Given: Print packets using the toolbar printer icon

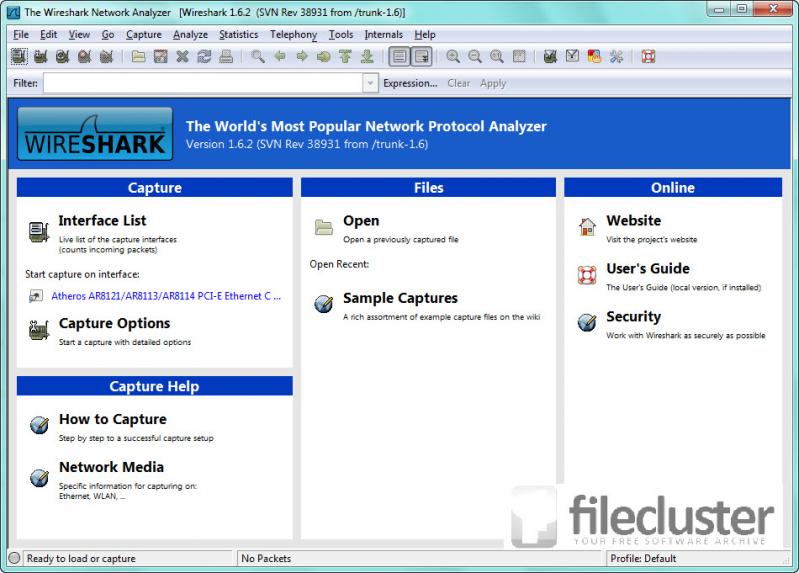Looking at the screenshot, I should [226, 56].
